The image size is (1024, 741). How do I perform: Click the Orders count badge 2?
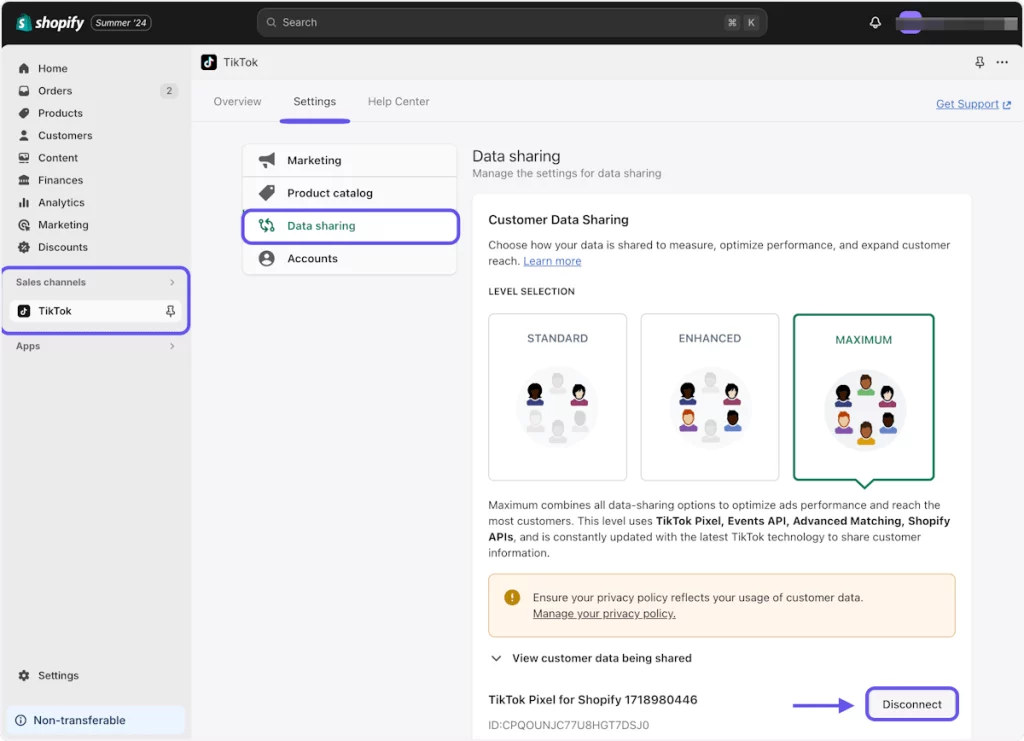(169, 91)
